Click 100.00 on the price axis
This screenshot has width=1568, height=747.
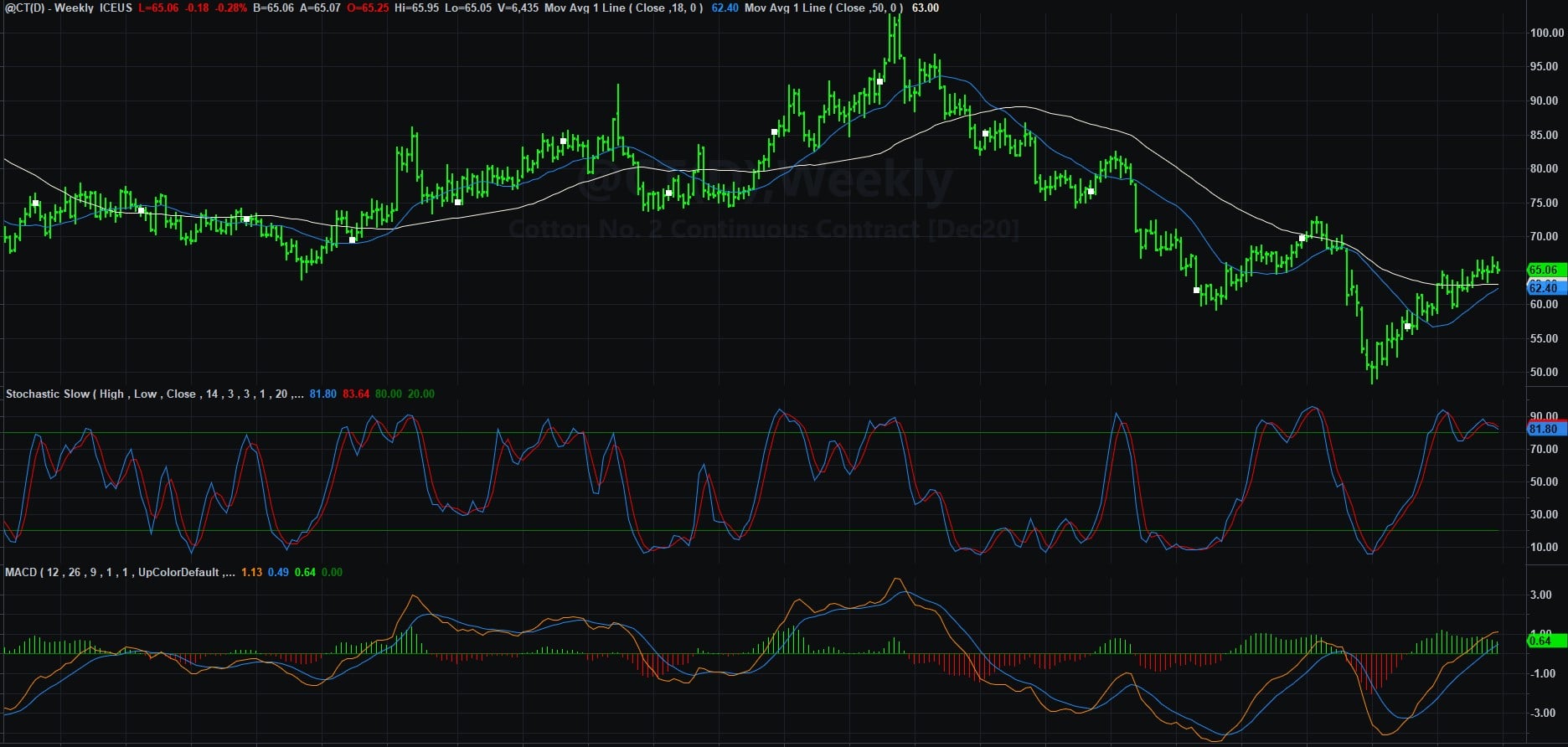coord(1546,33)
